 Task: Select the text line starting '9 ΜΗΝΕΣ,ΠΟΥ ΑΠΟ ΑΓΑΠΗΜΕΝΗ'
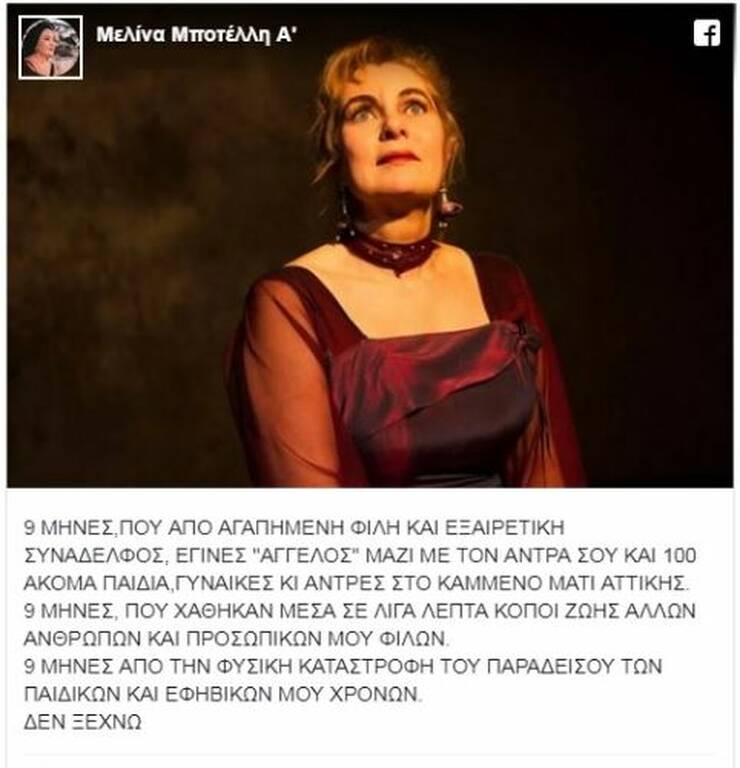[294, 528]
